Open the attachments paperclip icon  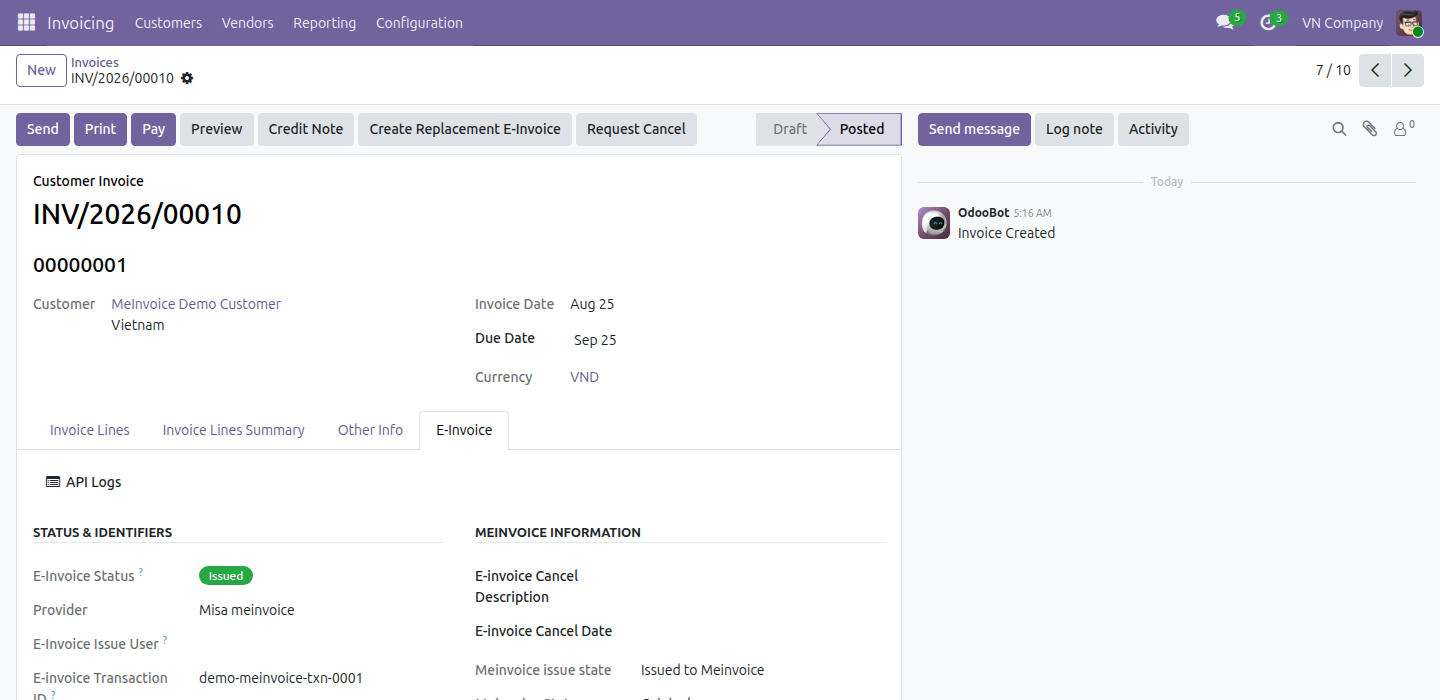pyautogui.click(x=1370, y=129)
